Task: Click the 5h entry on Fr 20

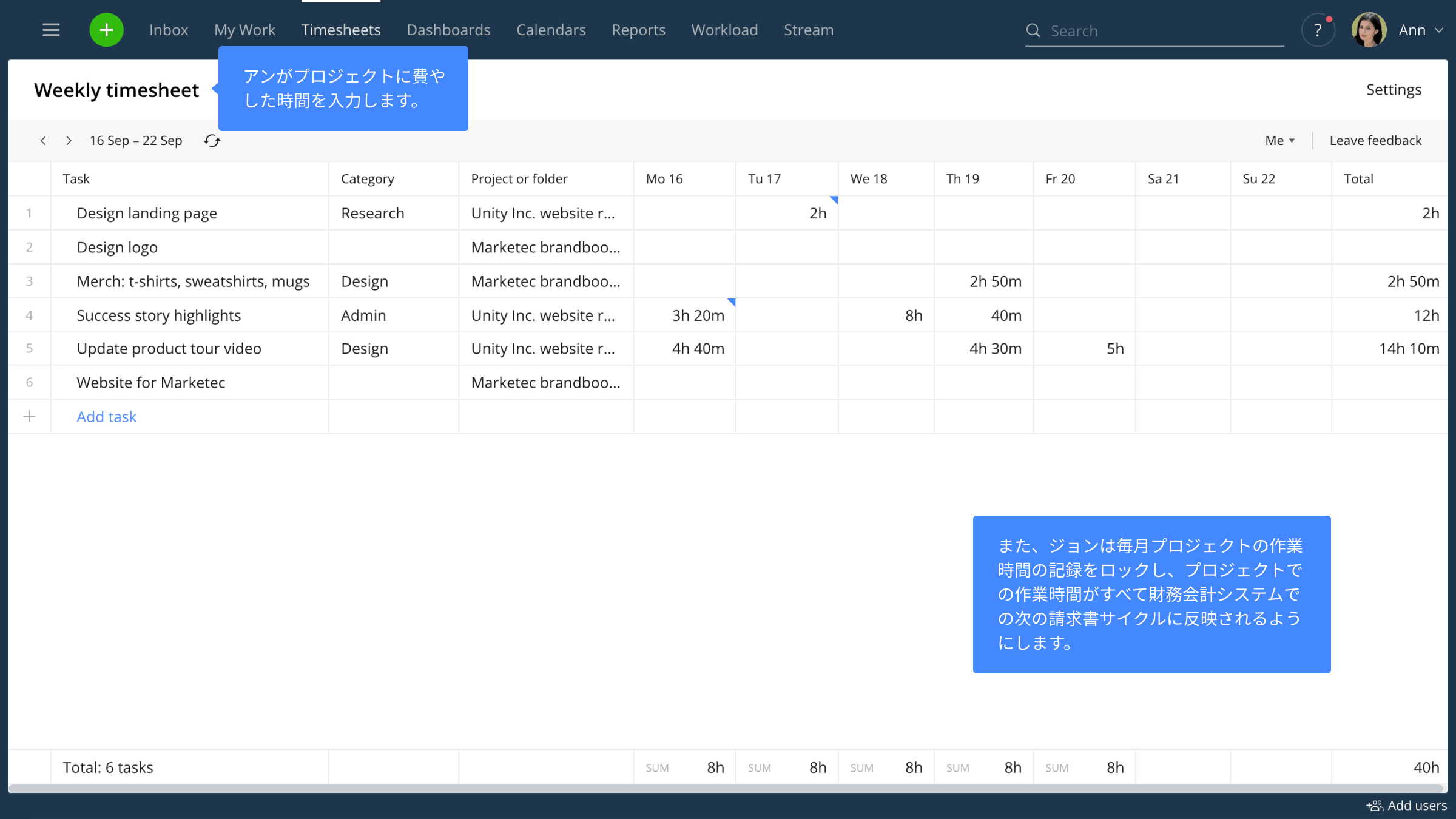Action: point(1115,349)
